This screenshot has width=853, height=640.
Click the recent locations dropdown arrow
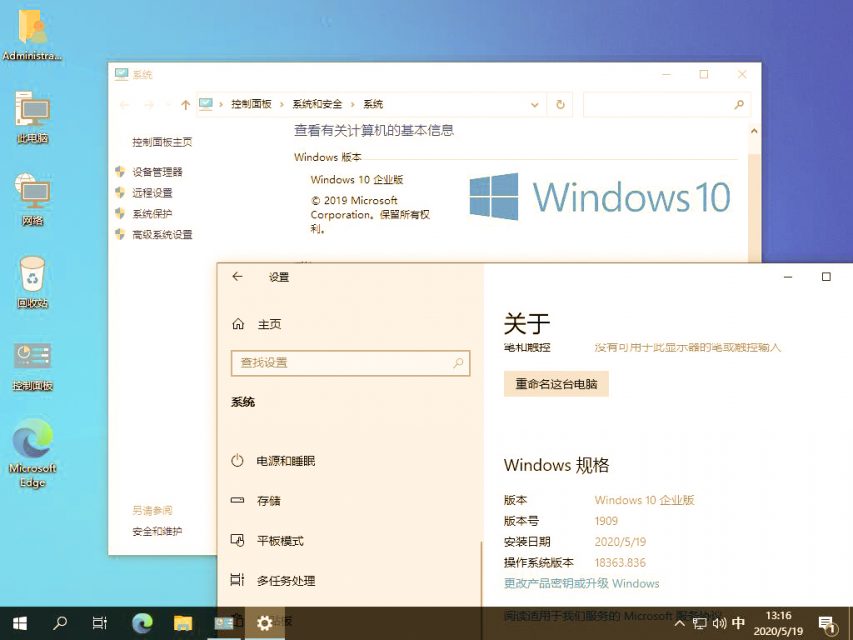[168, 104]
